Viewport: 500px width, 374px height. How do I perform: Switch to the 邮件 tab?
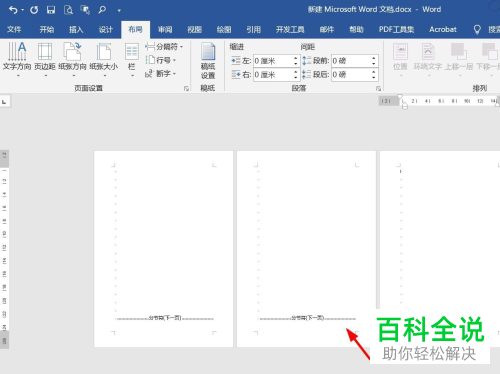tap(327, 30)
